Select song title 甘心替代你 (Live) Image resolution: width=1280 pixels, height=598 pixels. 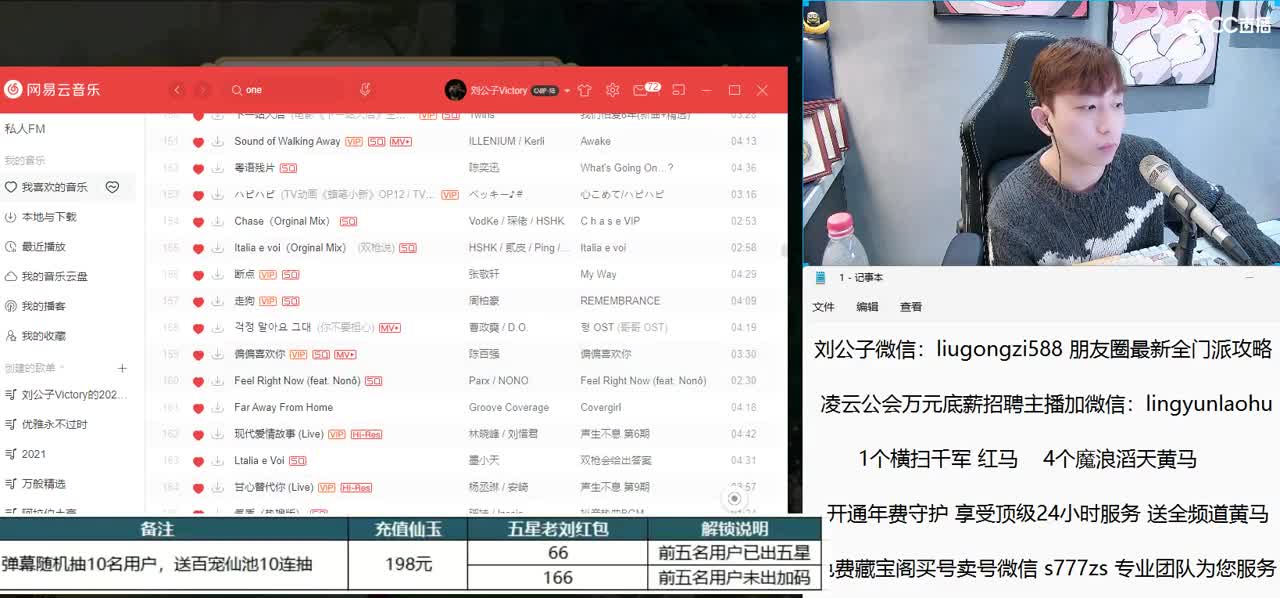coord(274,488)
